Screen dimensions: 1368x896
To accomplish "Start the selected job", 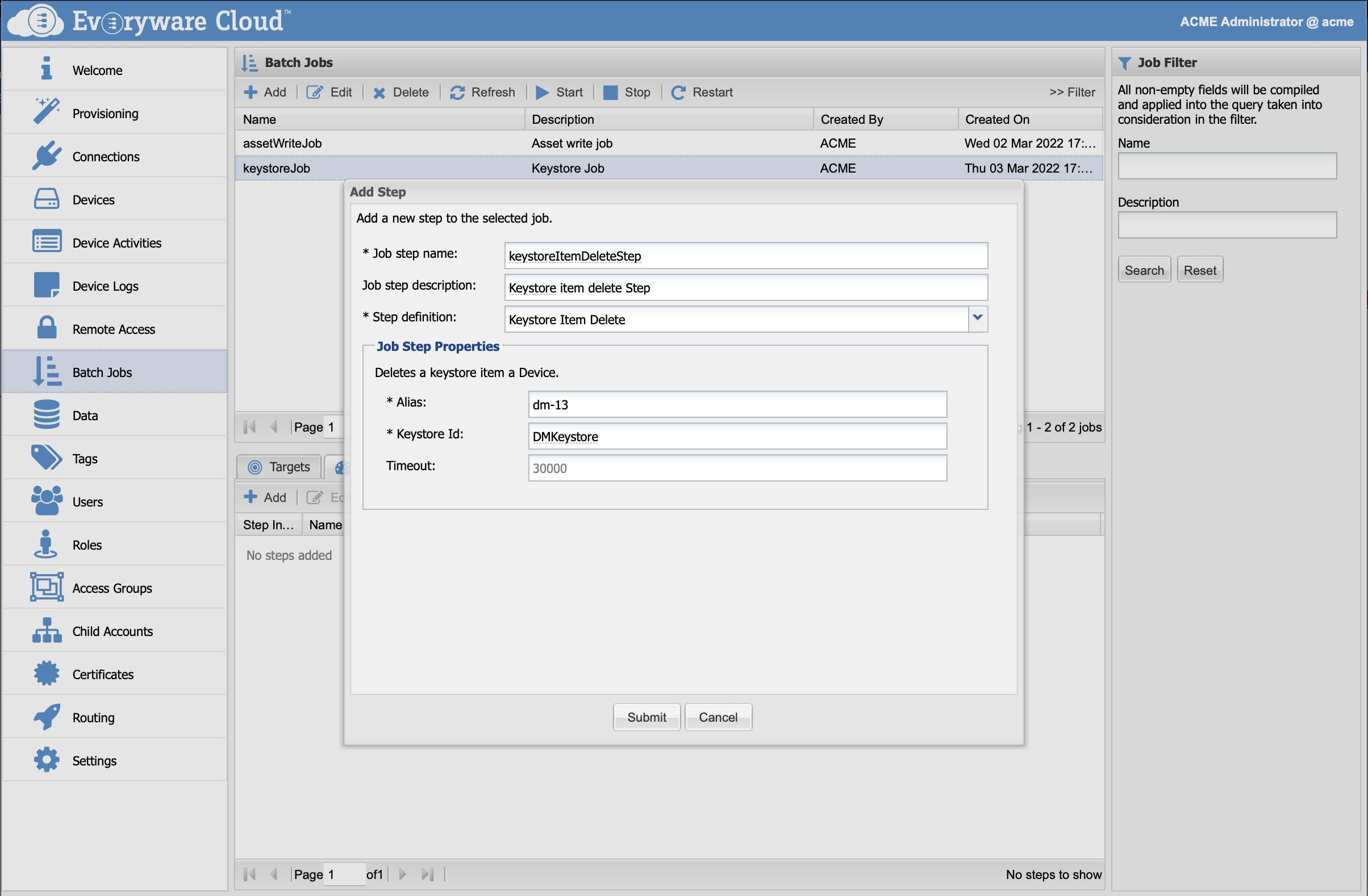I will click(x=560, y=92).
